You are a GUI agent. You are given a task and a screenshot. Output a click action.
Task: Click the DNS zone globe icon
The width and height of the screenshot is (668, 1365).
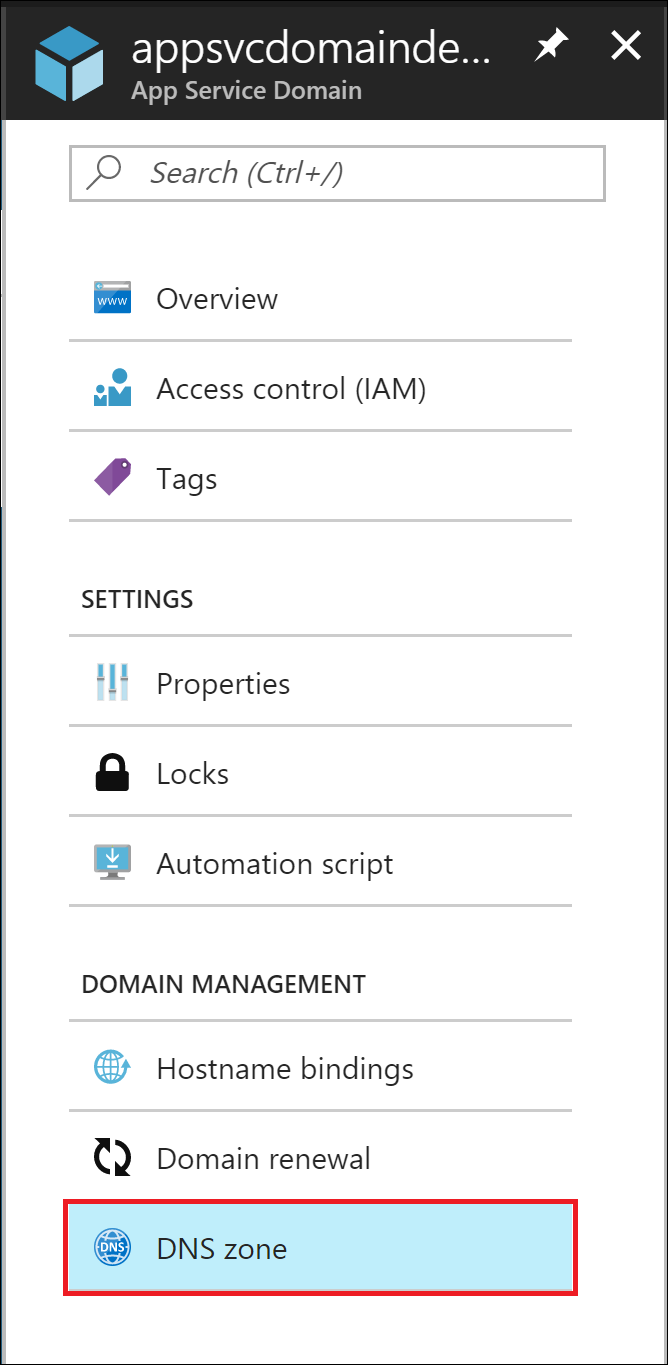112,1248
